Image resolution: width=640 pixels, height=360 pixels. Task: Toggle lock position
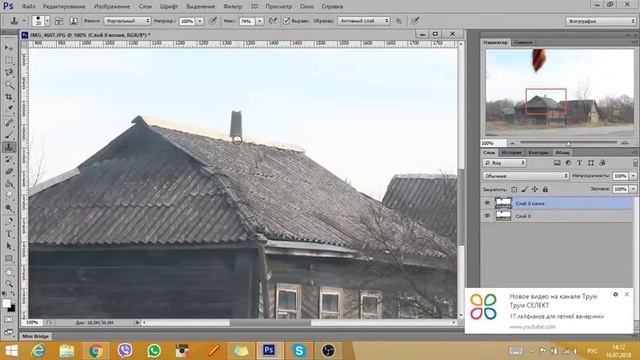pos(535,189)
